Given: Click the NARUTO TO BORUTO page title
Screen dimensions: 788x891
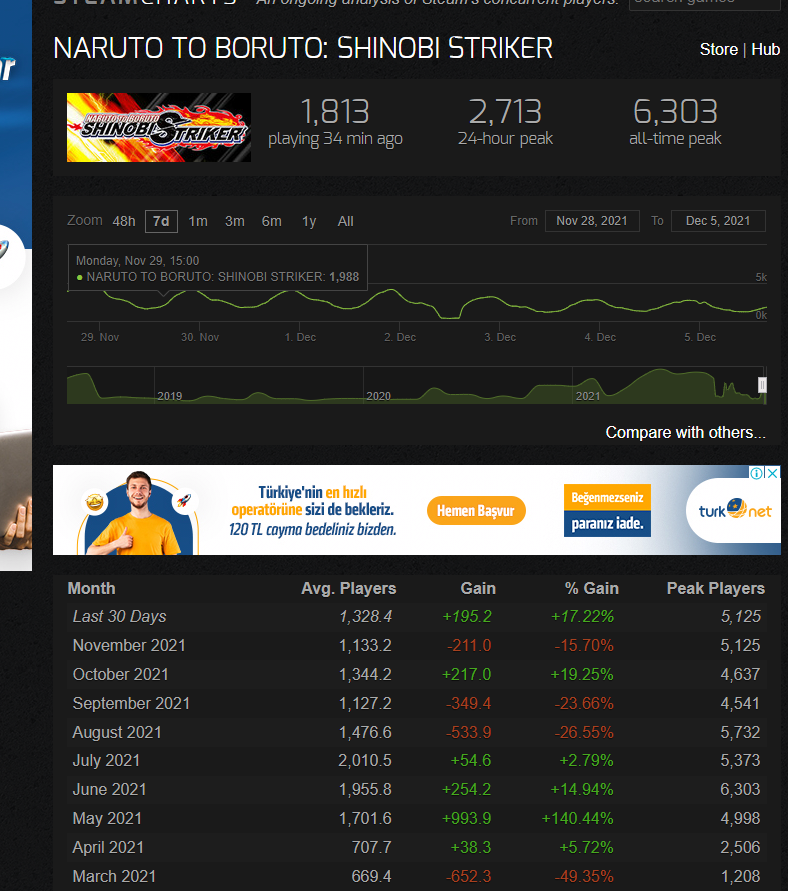Looking at the screenshot, I should pos(303,48).
